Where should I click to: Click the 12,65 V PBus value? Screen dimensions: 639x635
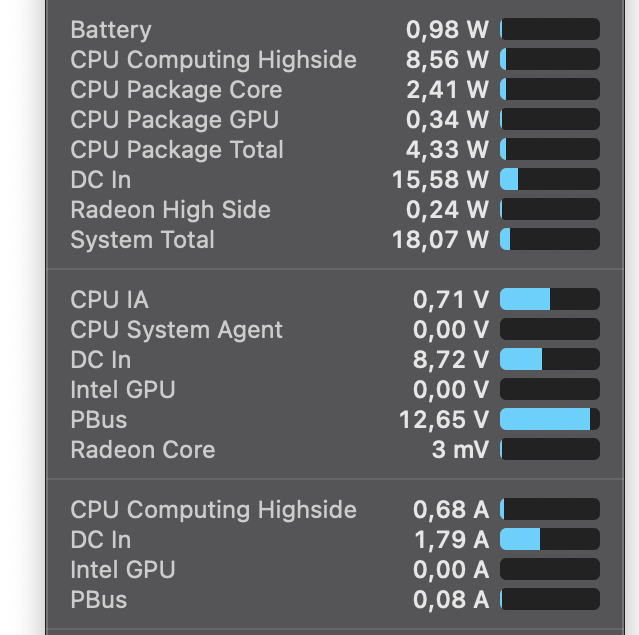coord(444,420)
